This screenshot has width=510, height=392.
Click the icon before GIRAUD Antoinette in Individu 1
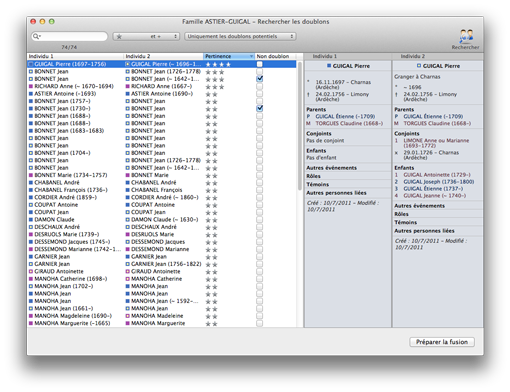[31, 271]
